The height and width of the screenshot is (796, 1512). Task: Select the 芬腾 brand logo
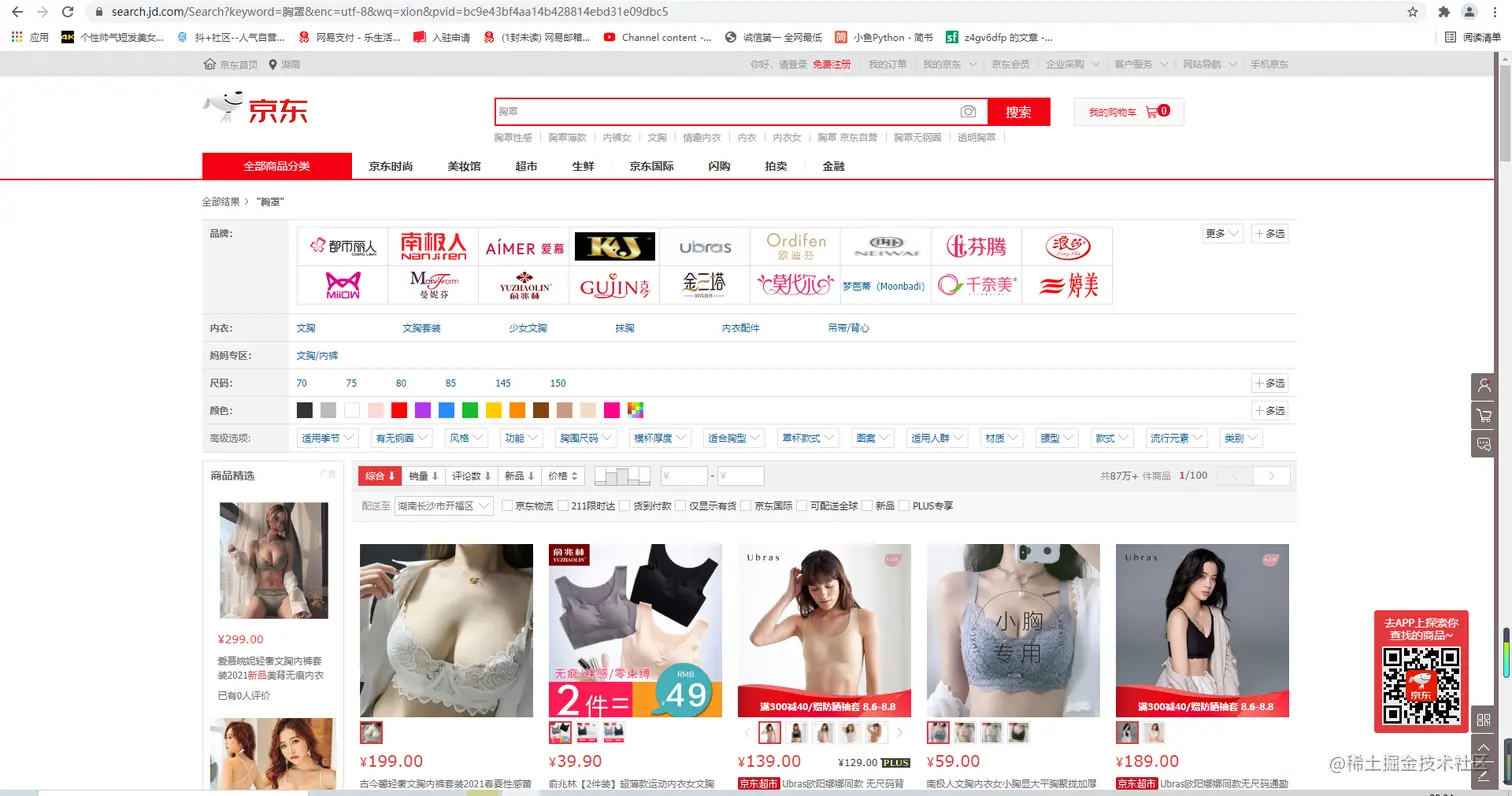pos(977,246)
